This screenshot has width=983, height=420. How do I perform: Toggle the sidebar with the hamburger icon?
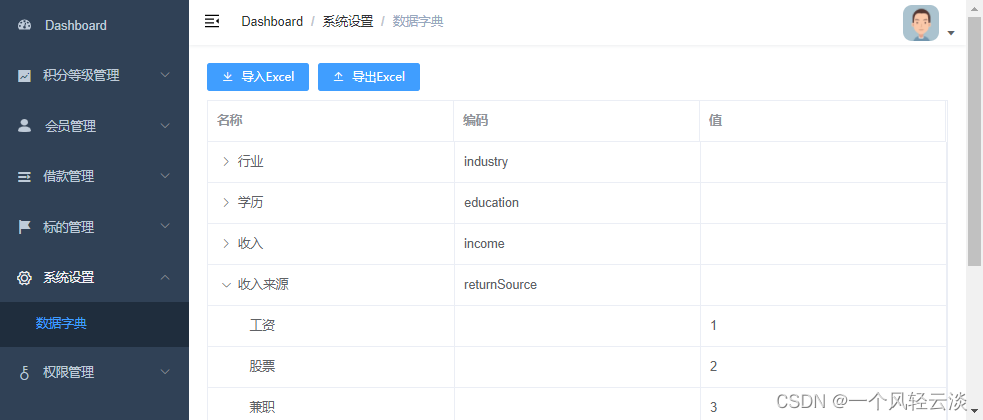click(212, 21)
